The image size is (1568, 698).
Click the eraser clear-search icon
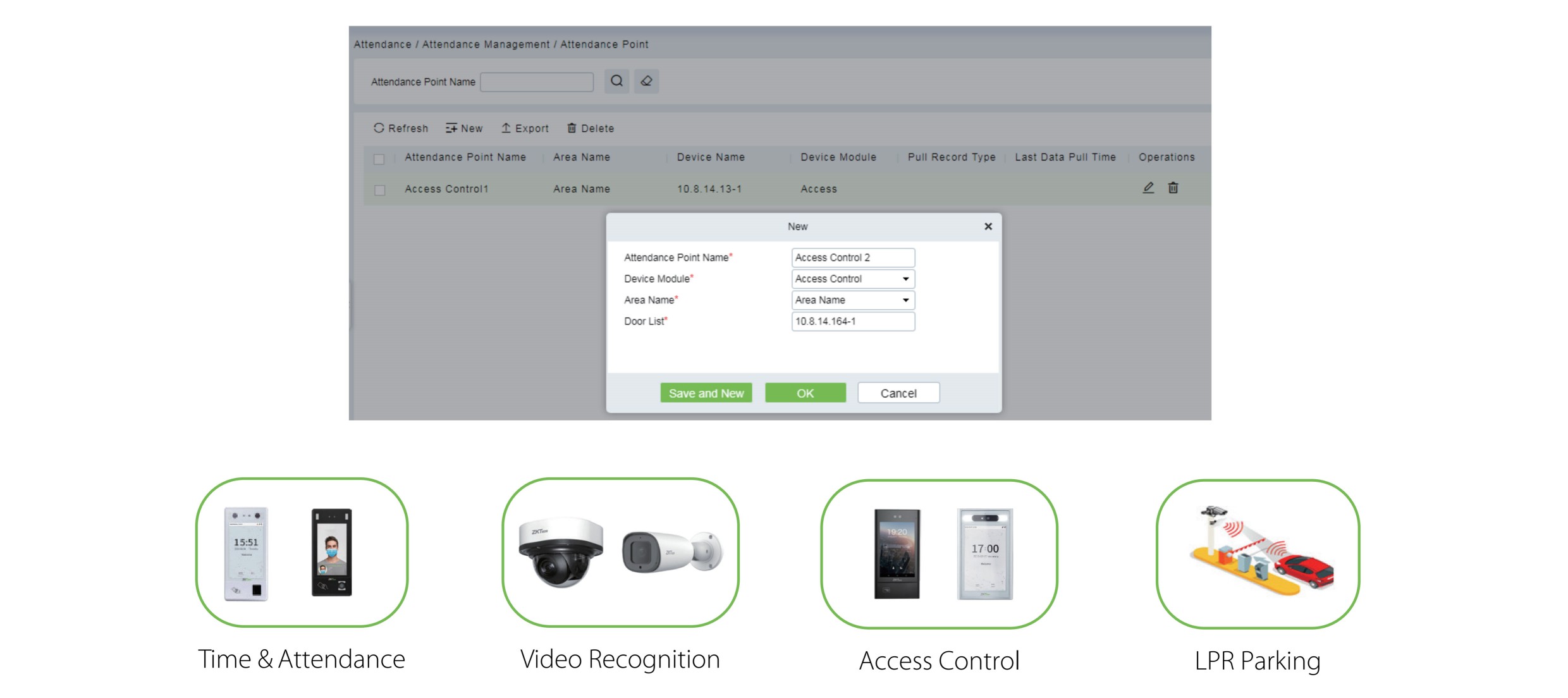pyautogui.click(x=646, y=81)
